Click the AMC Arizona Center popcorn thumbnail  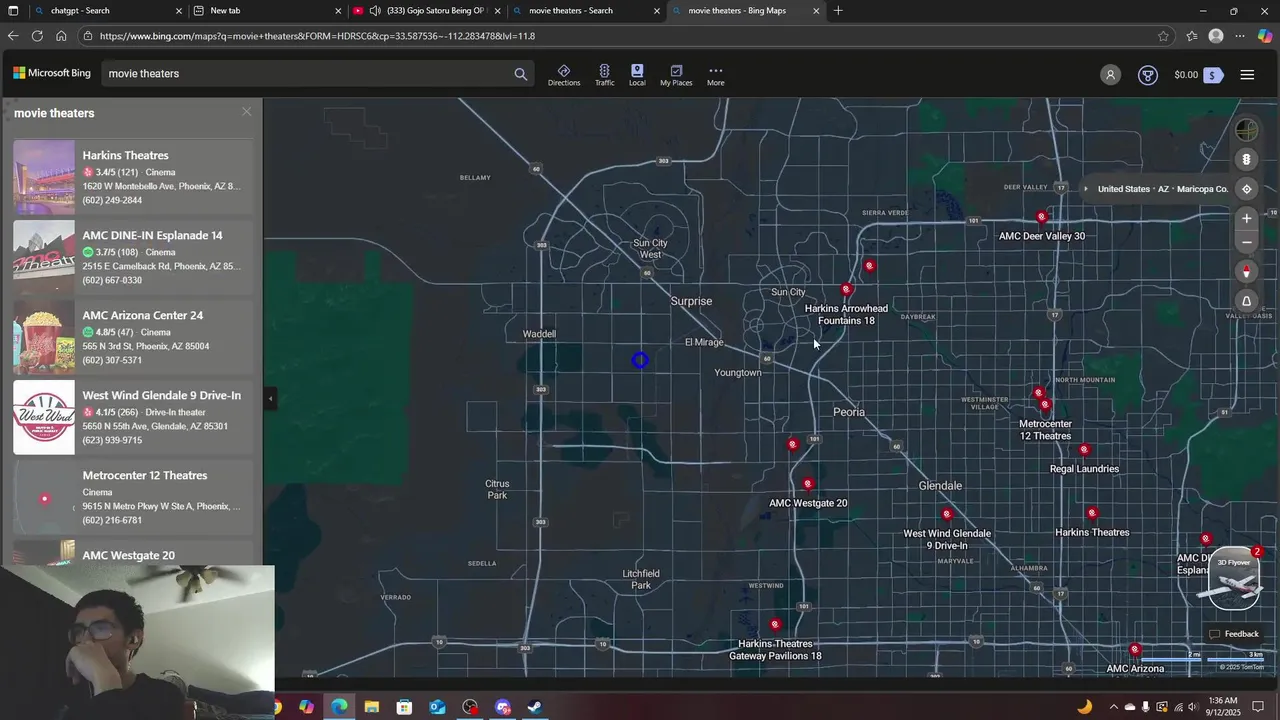point(44,337)
